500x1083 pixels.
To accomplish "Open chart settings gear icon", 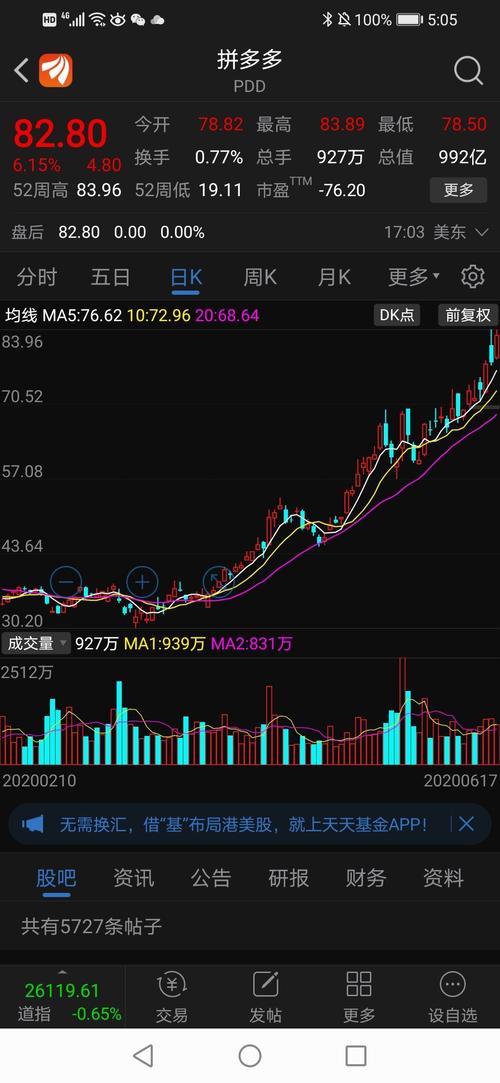I will (x=472, y=277).
